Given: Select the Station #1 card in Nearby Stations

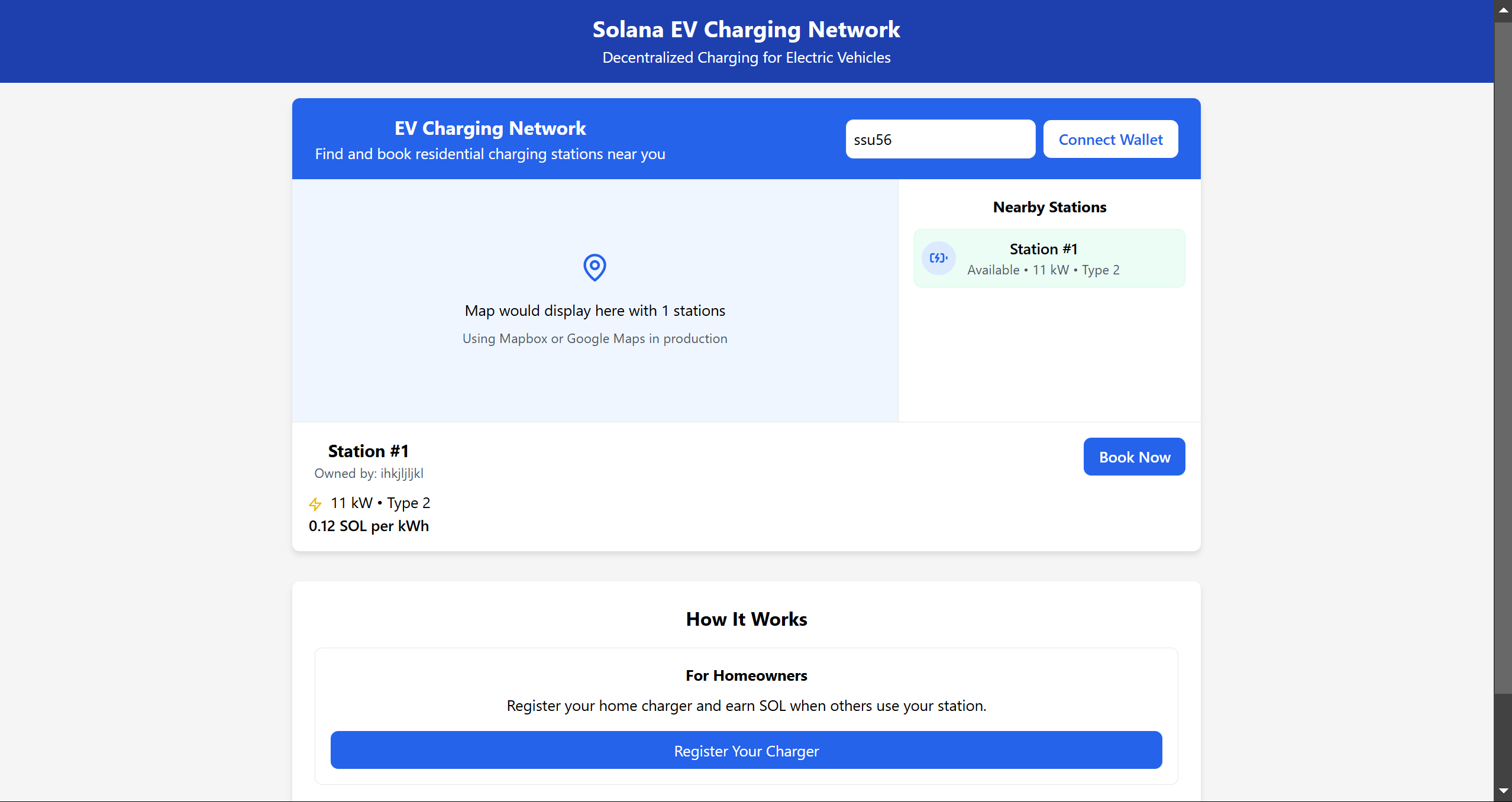Looking at the screenshot, I should point(1049,258).
